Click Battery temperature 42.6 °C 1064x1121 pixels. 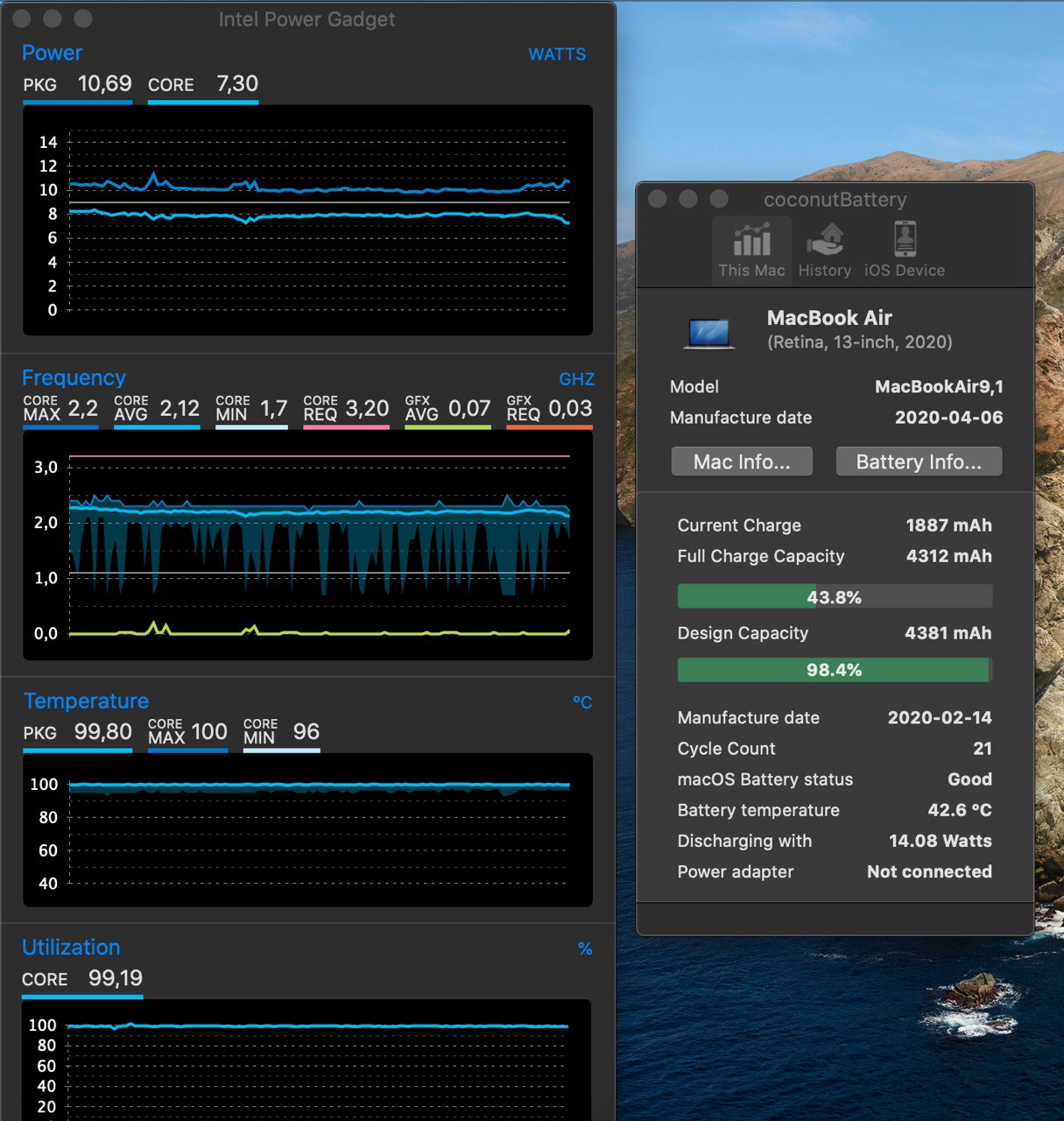pos(960,810)
